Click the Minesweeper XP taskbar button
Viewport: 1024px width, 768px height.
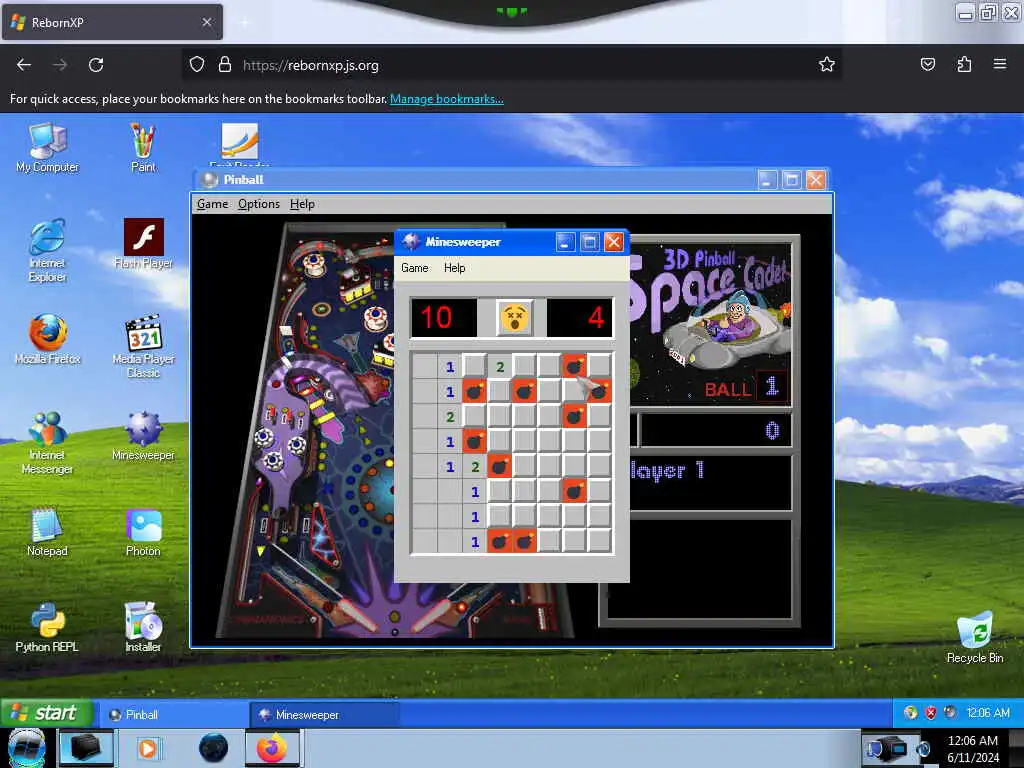click(x=324, y=714)
